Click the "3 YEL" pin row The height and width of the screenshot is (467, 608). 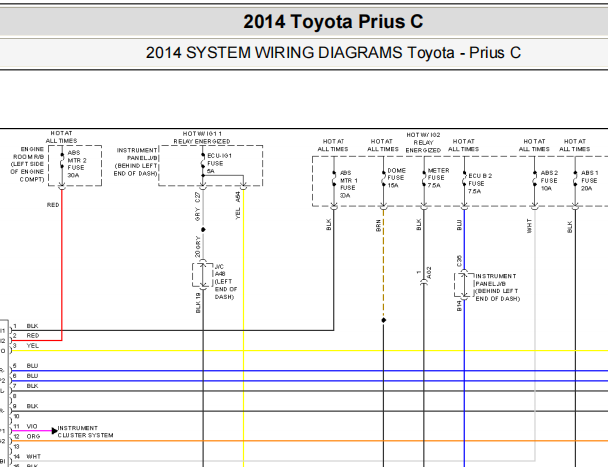click(x=26, y=346)
